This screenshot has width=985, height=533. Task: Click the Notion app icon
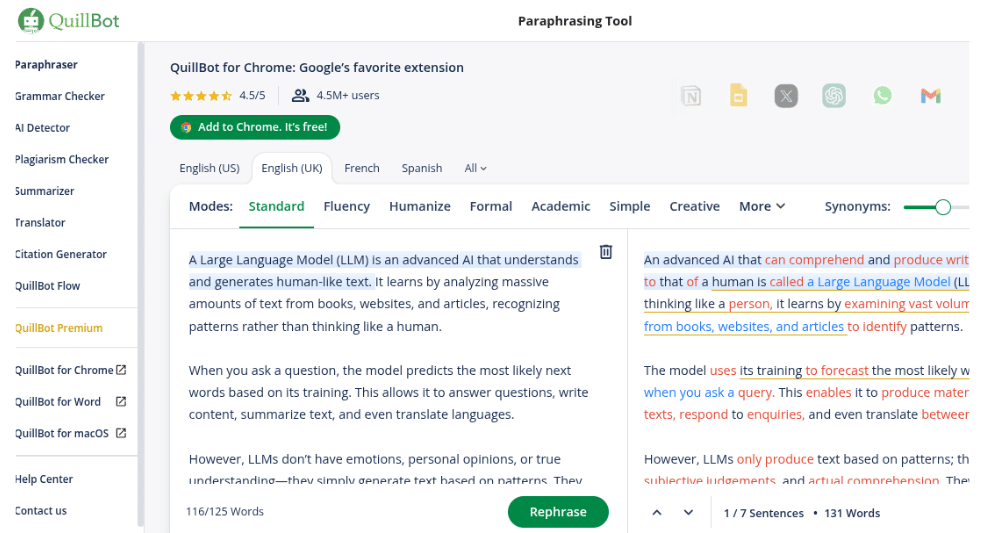(x=691, y=96)
